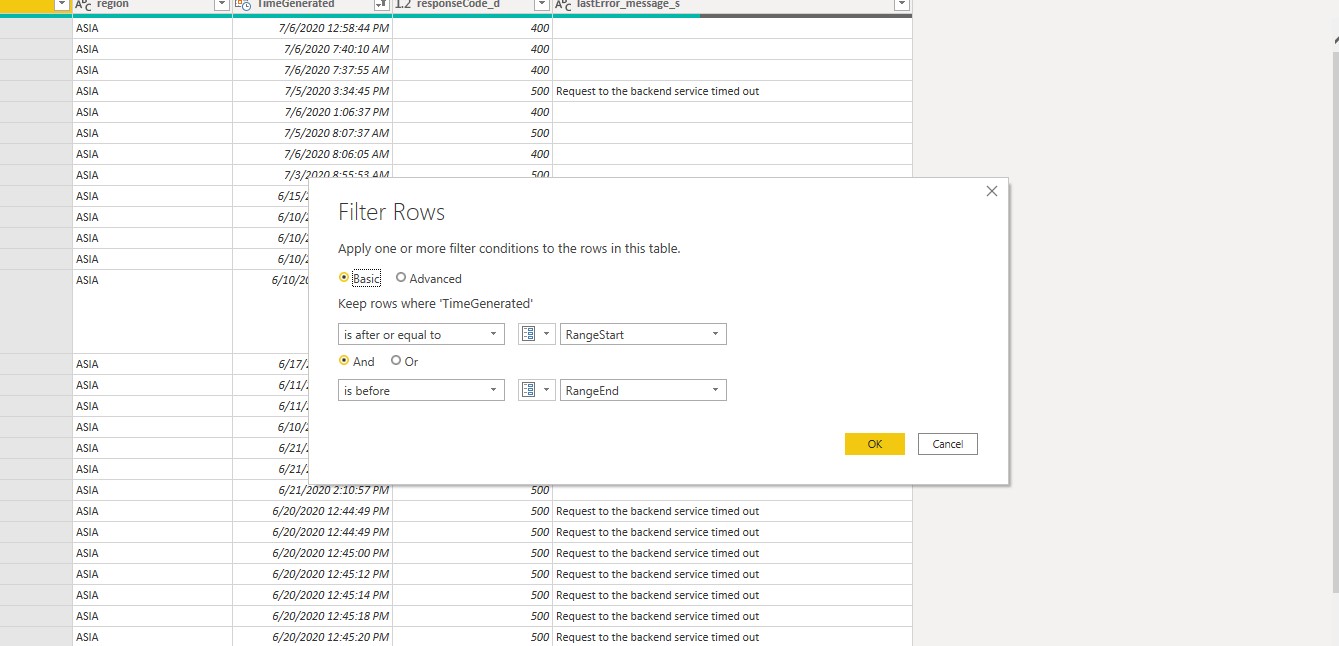This screenshot has width=1339, height=646.
Task: Open value type picker for RangeStart condition
Action: point(536,334)
